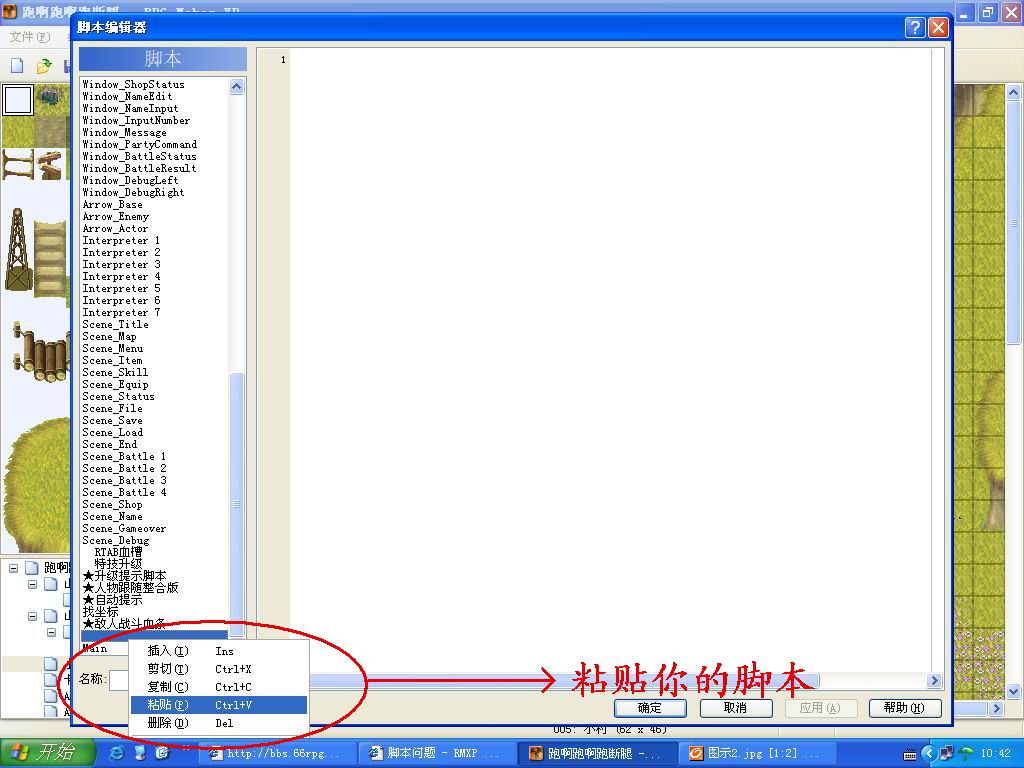Choose 插入 (Insert) from the context menu
Image resolution: width=1024 pixels, height=768 pixels.
(x=218, y=650)
